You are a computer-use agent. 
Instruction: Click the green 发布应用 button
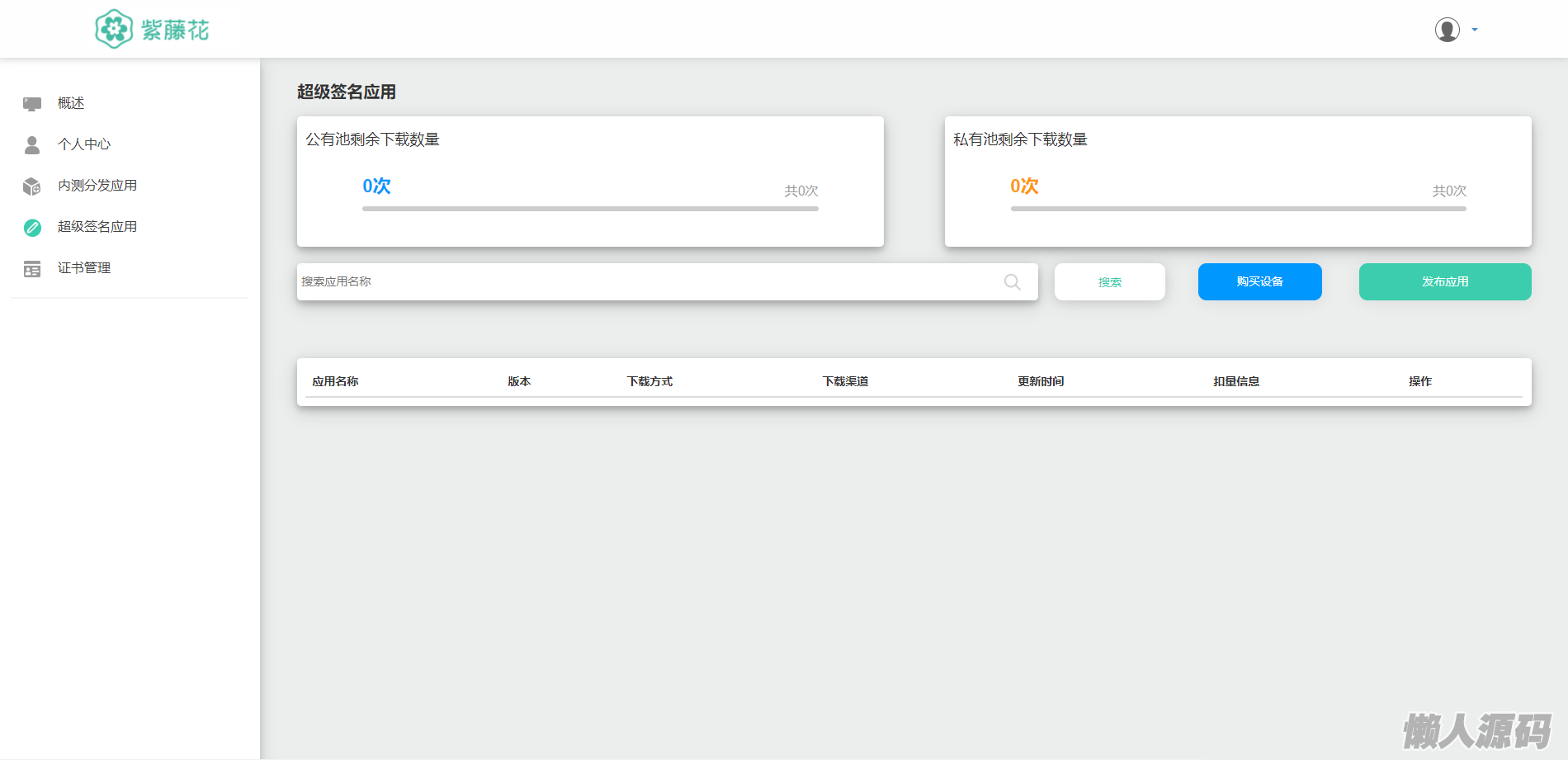coord(1444,281)
